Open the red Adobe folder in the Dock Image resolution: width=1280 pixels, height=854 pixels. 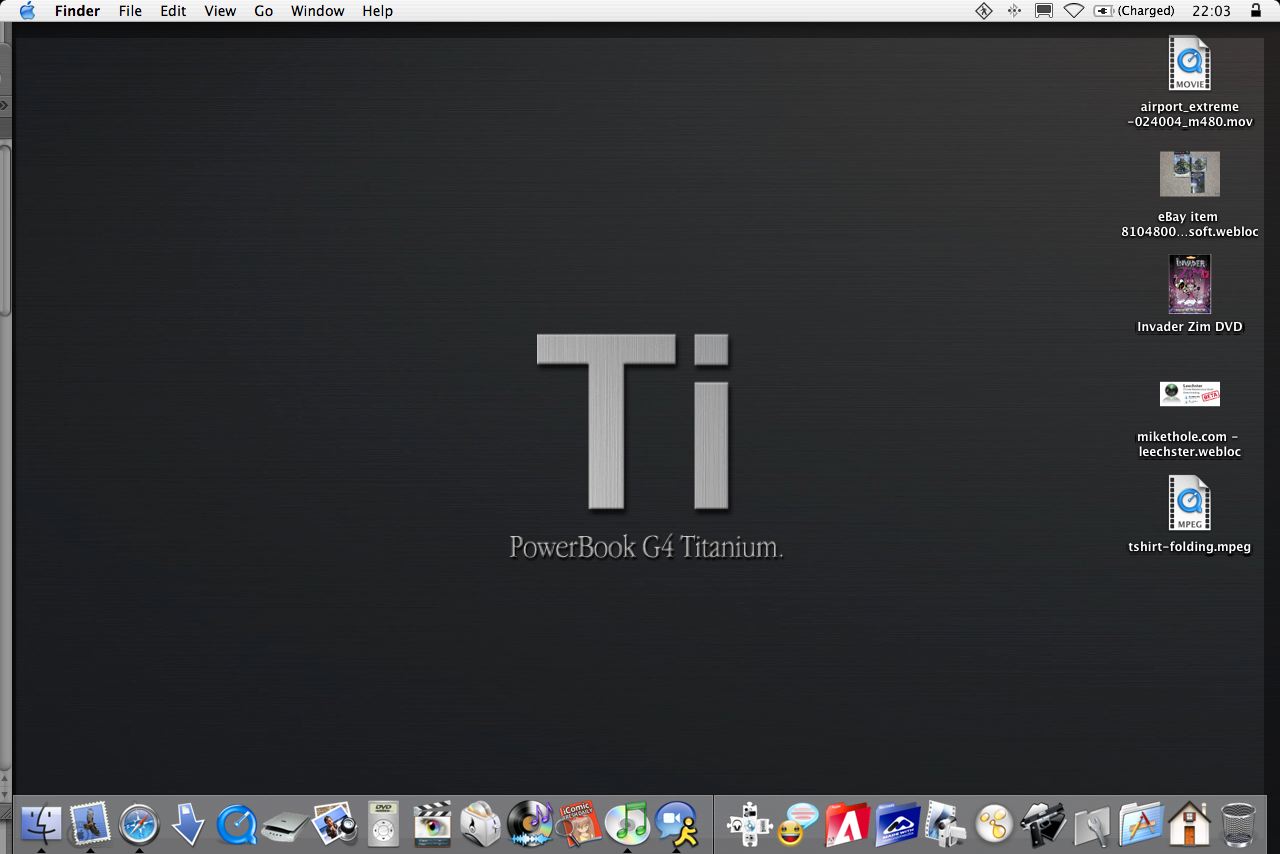[847, 825]
